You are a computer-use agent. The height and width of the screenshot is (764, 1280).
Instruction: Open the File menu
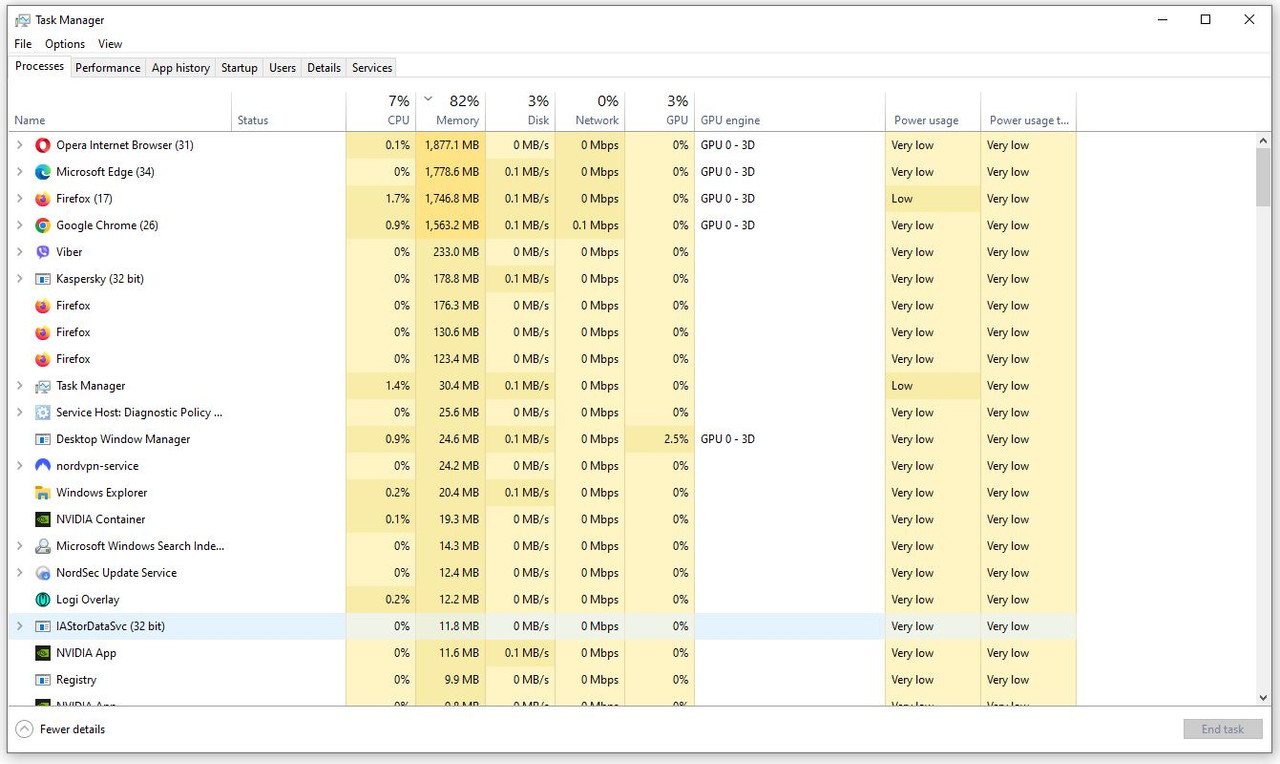pos(23,44)
